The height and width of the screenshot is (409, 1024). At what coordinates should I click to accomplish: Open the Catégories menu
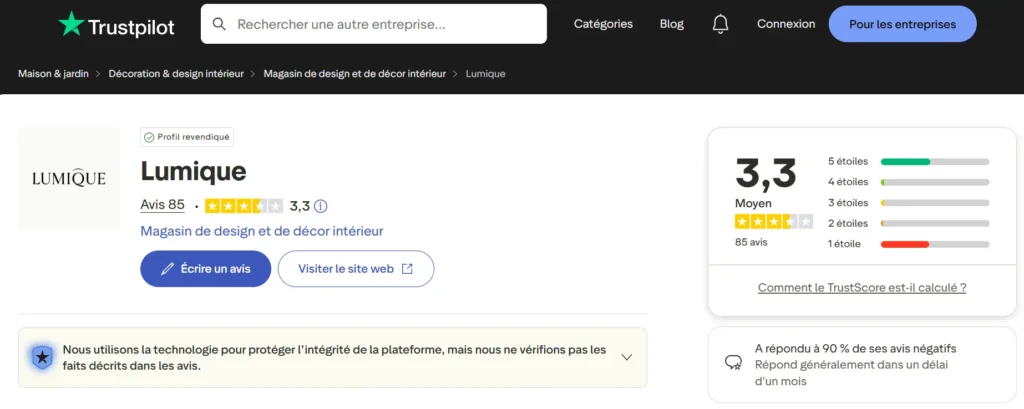coord(603,24)
